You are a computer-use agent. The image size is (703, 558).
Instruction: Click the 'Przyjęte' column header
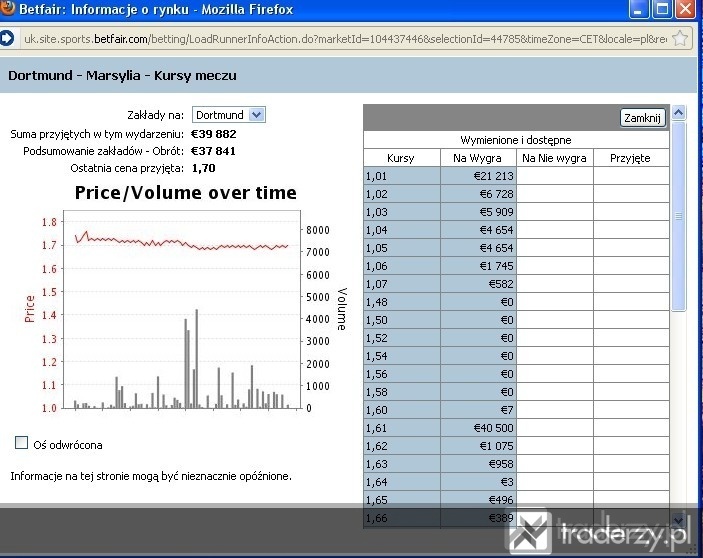pos(630,158)
